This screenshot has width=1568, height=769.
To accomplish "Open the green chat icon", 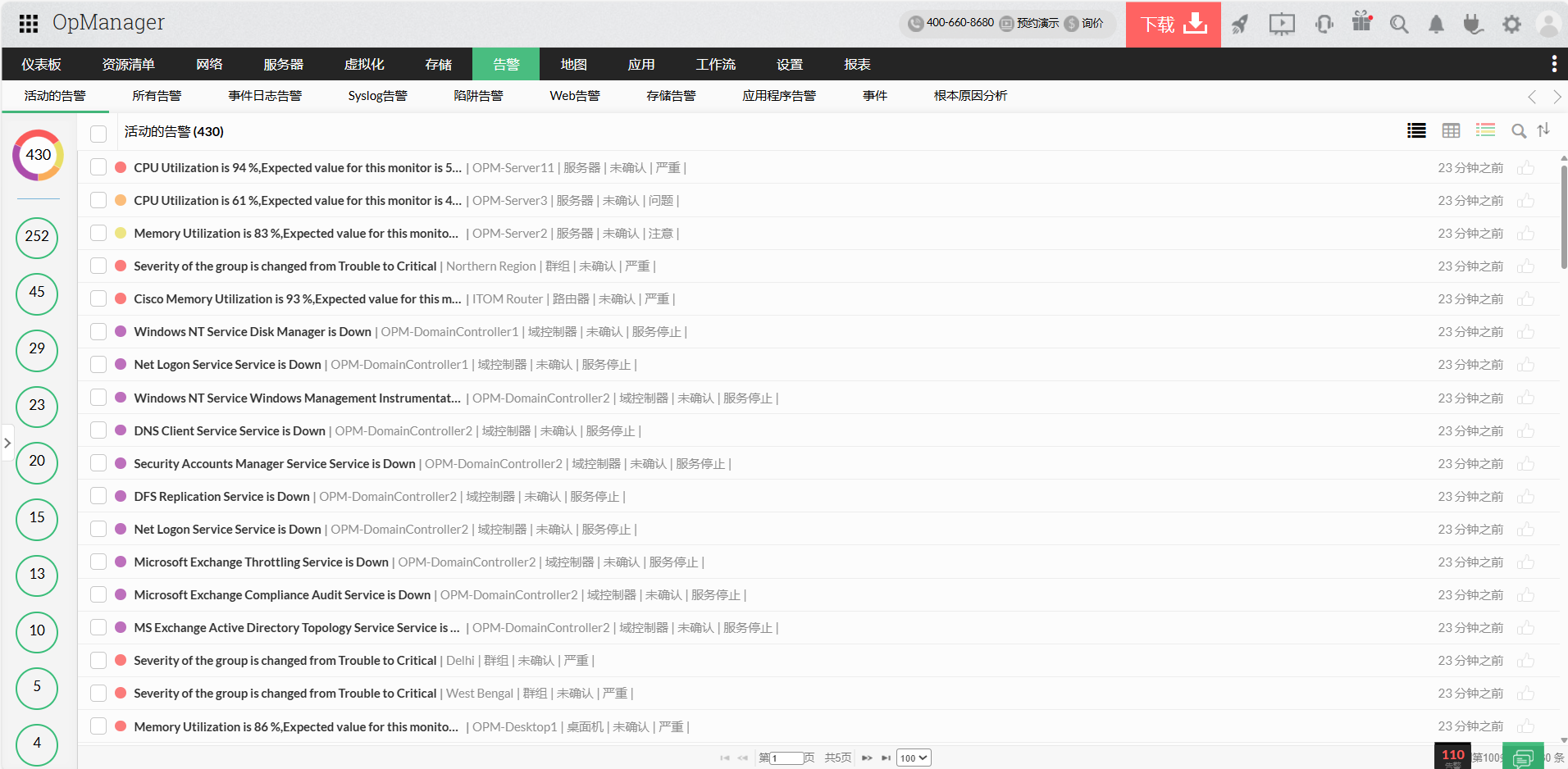I will tap(1523, 758).
